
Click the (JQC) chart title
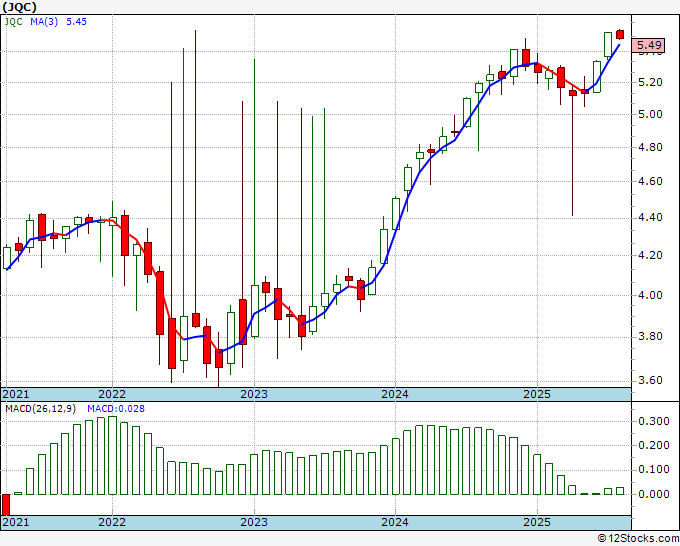[20, 7]
